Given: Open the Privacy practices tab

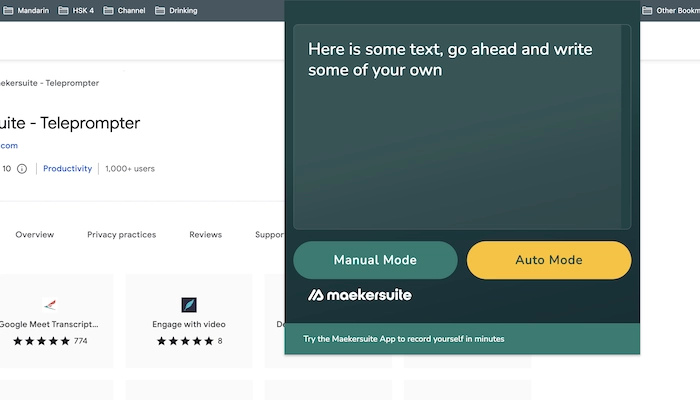Looking at the screenshot, I should (x=121, y=235).
